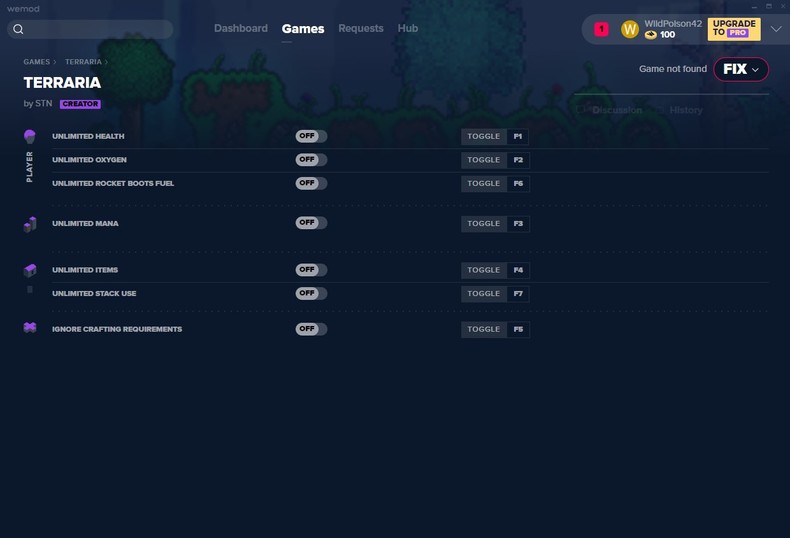Viewport: 790px width, 538px height.
Task: Click the TOGGLE F3 hotkey button
Action: [495, 224]
